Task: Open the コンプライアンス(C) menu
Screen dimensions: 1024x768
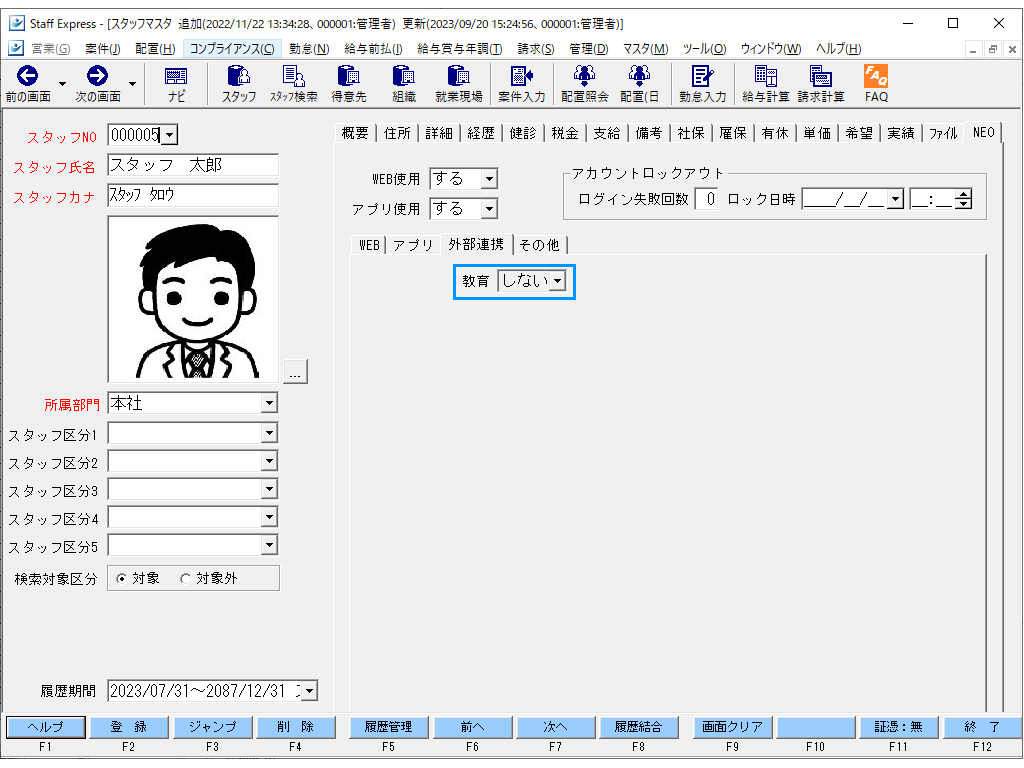Action: click(232, 49)
